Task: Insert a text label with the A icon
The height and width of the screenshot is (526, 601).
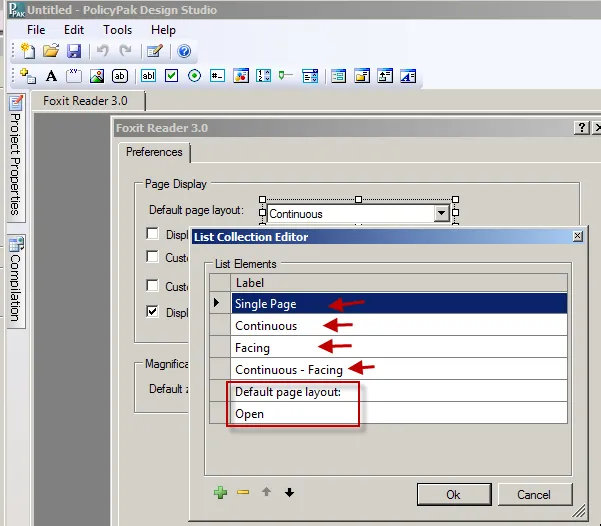Action: 51,76
